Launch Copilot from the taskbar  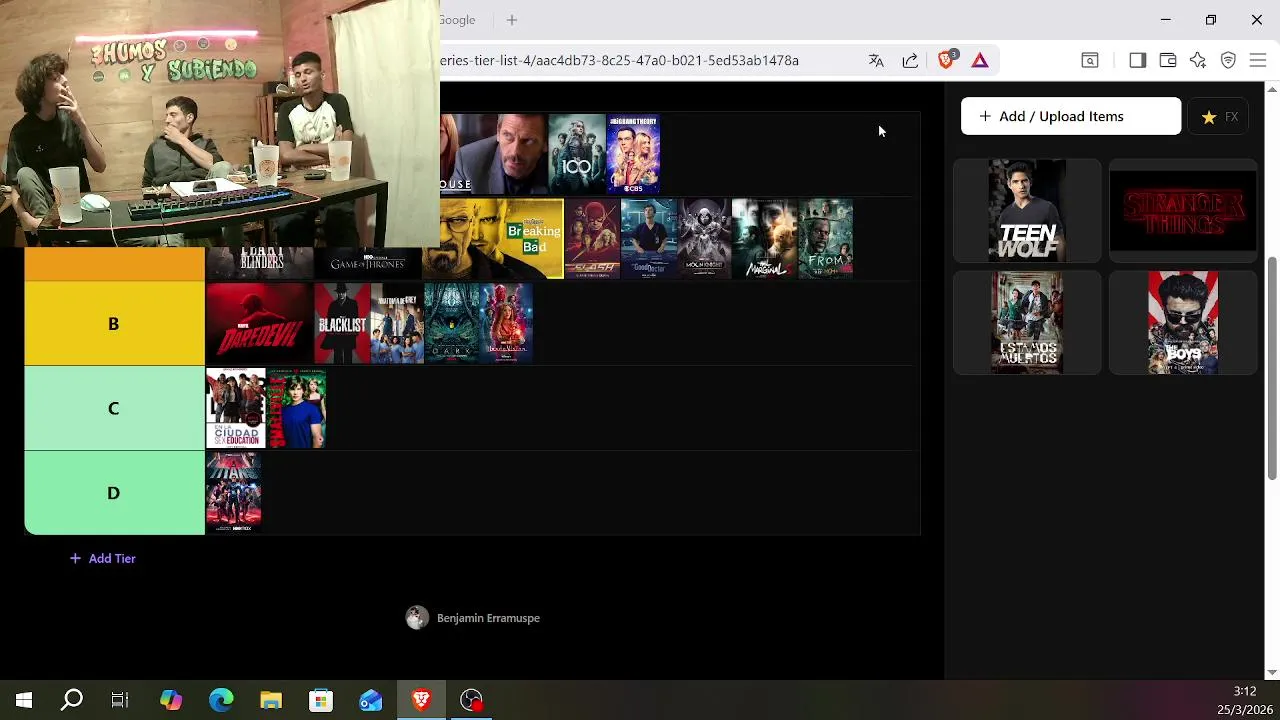[x=171, y=700]
